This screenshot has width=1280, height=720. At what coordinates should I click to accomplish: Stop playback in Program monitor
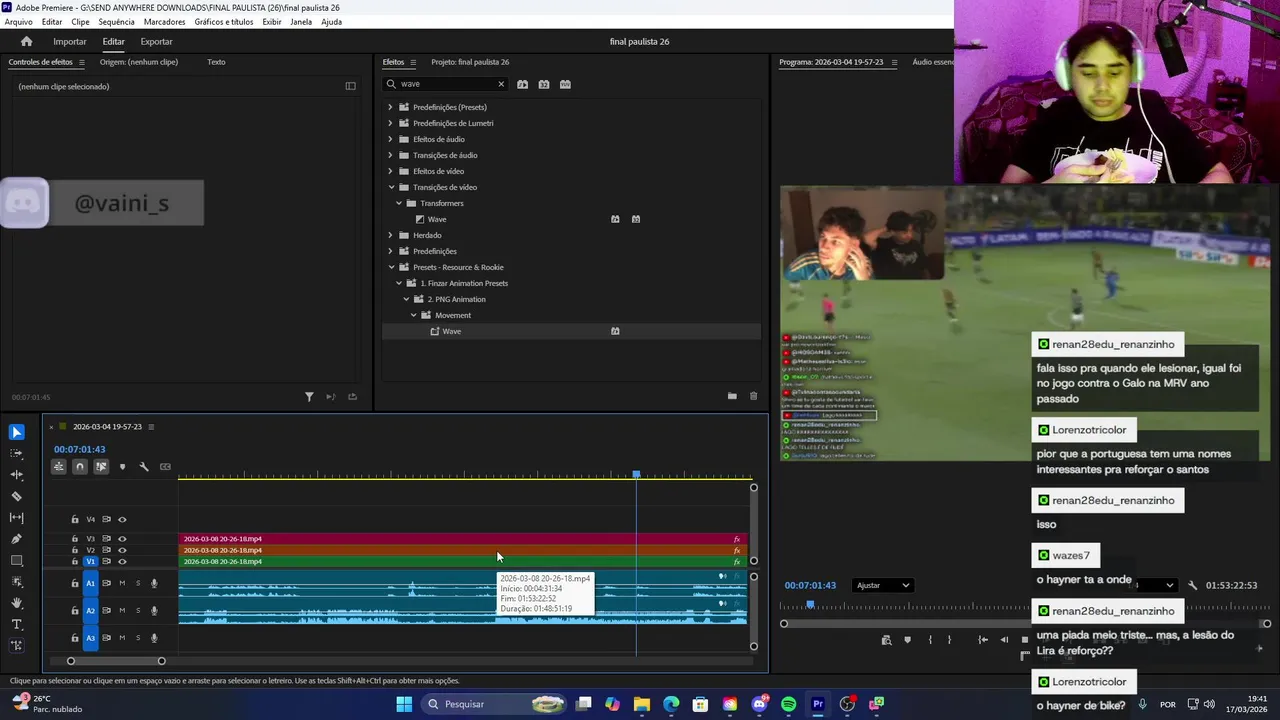(x=1025, y=640)
